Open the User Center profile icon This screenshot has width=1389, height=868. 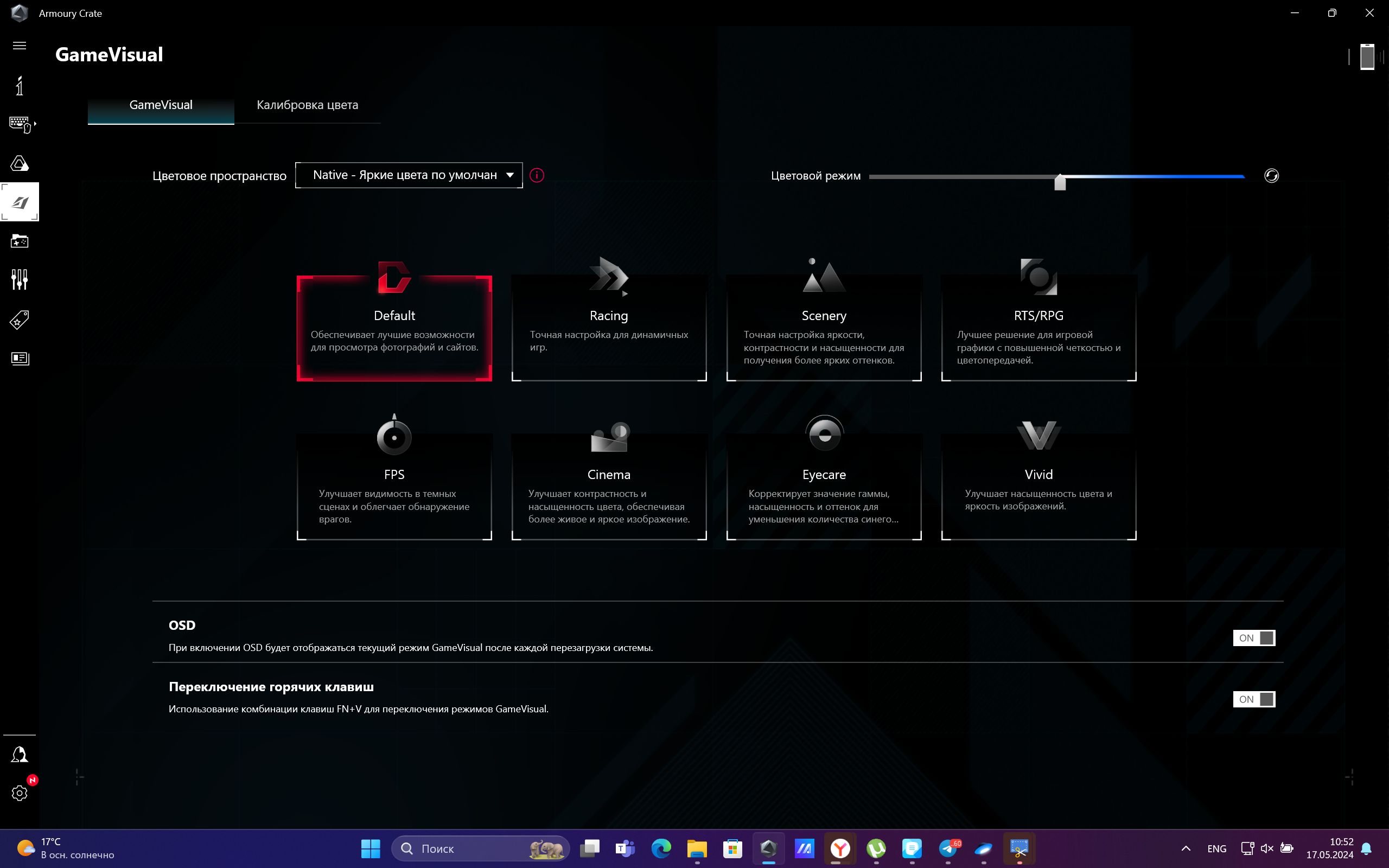20,754
